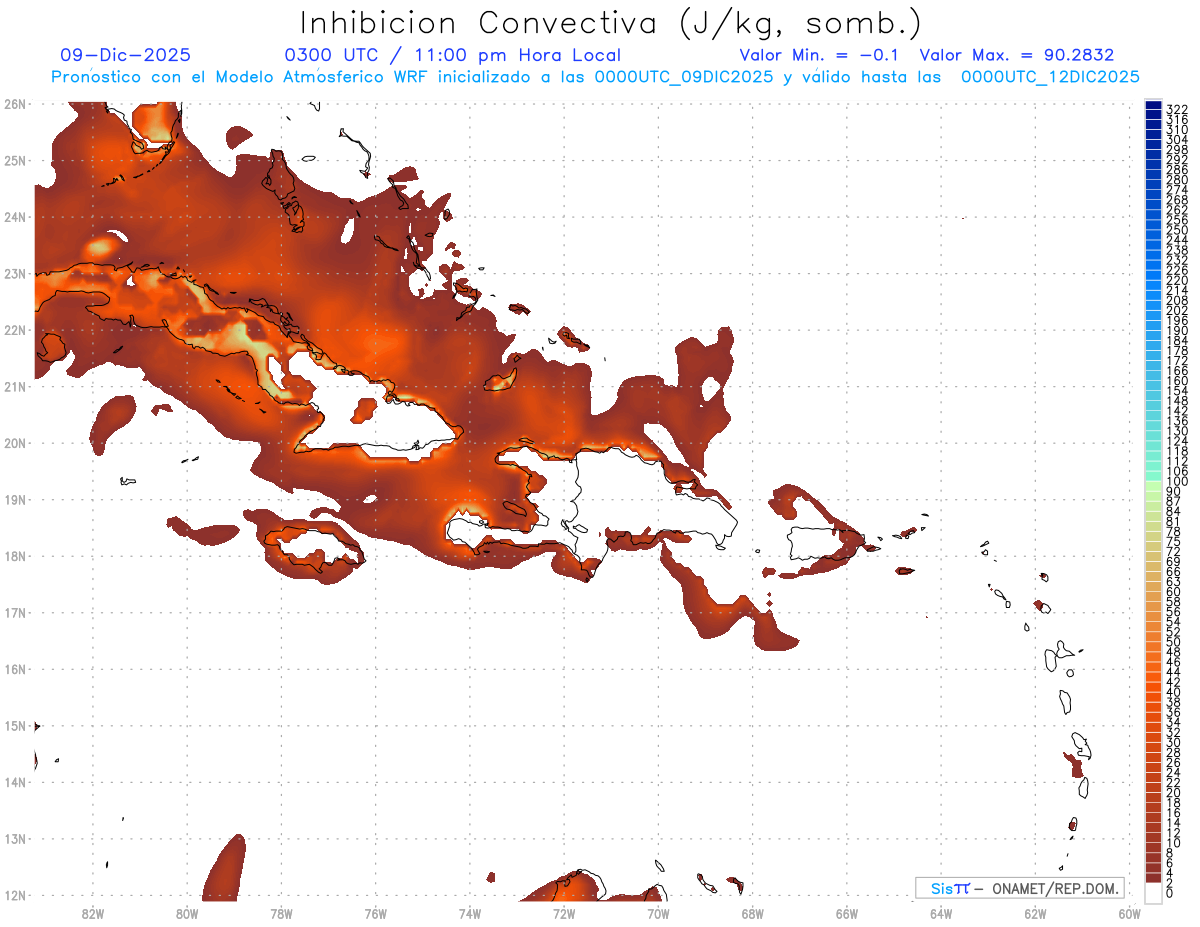Click the "19N" latitude label
The height and width of the screenshot is (927, 1200).
pyautogui.click(x=14, y=499)
